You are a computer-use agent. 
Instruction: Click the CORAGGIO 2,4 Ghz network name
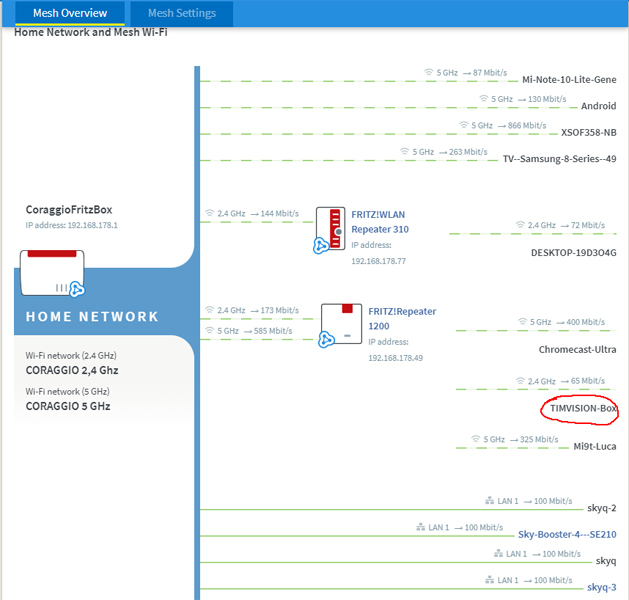coord(72,370)
